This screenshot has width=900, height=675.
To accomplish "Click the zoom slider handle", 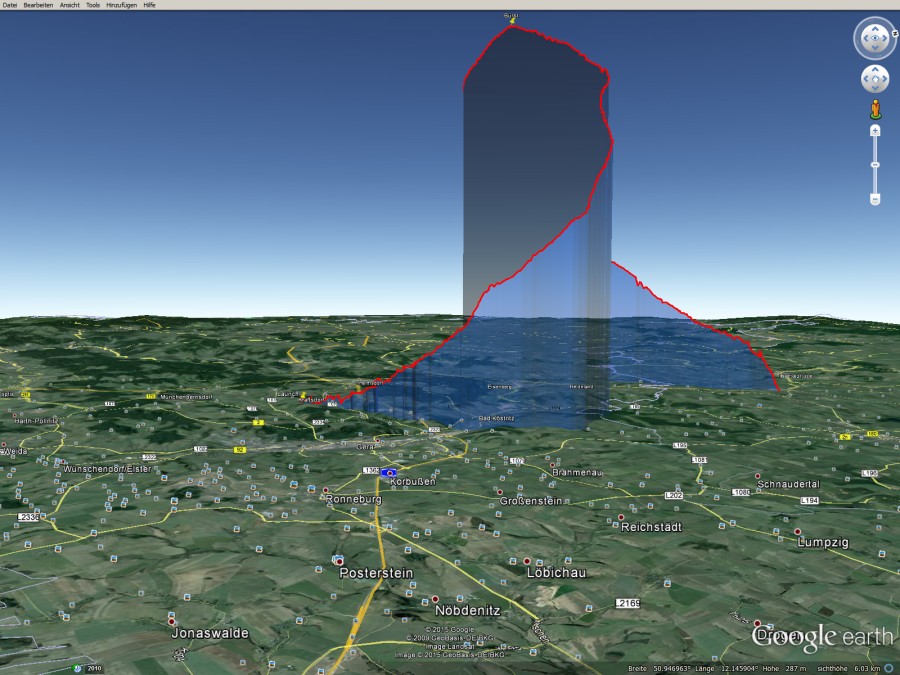I will tap(875, 166).
